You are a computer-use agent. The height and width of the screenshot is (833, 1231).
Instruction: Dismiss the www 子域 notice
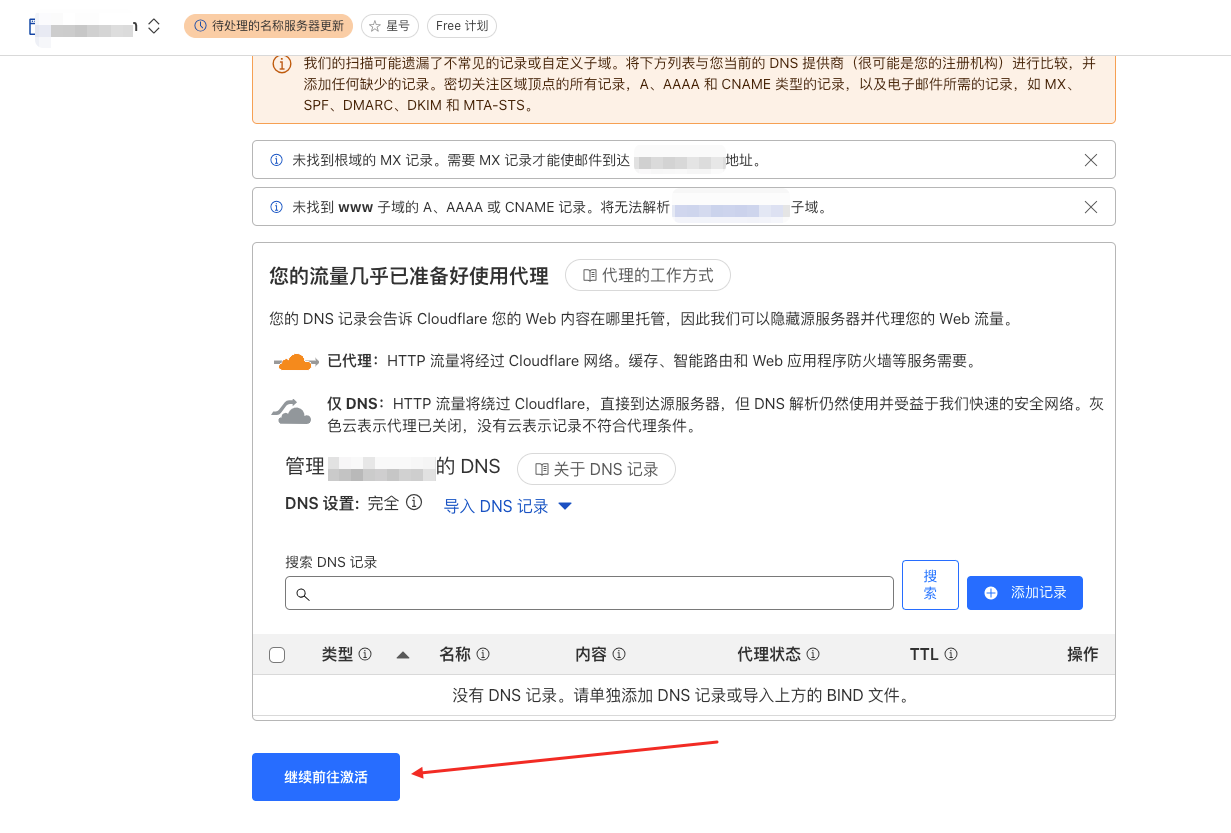(1091, 207)
